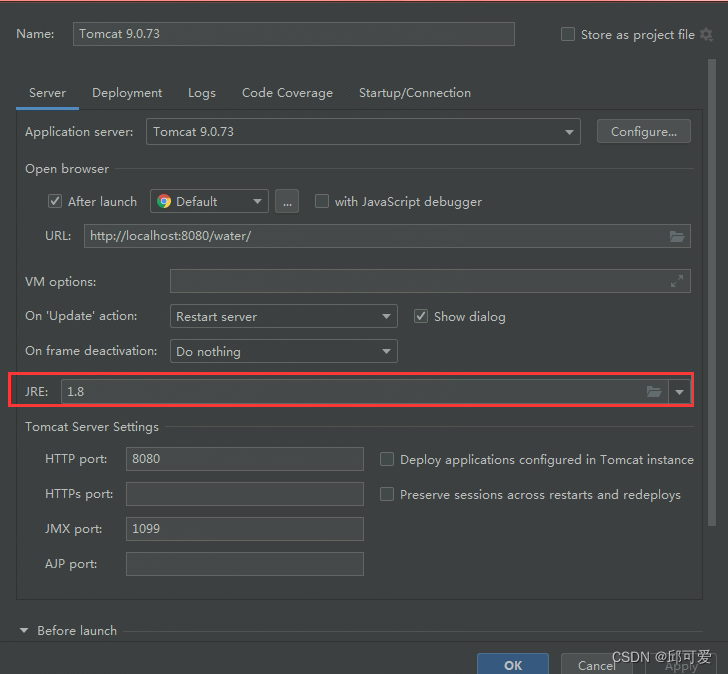The width and height of the screenshot is (728, 674).
Task: Uncheck the After launch checkbox
Action: 55,201
